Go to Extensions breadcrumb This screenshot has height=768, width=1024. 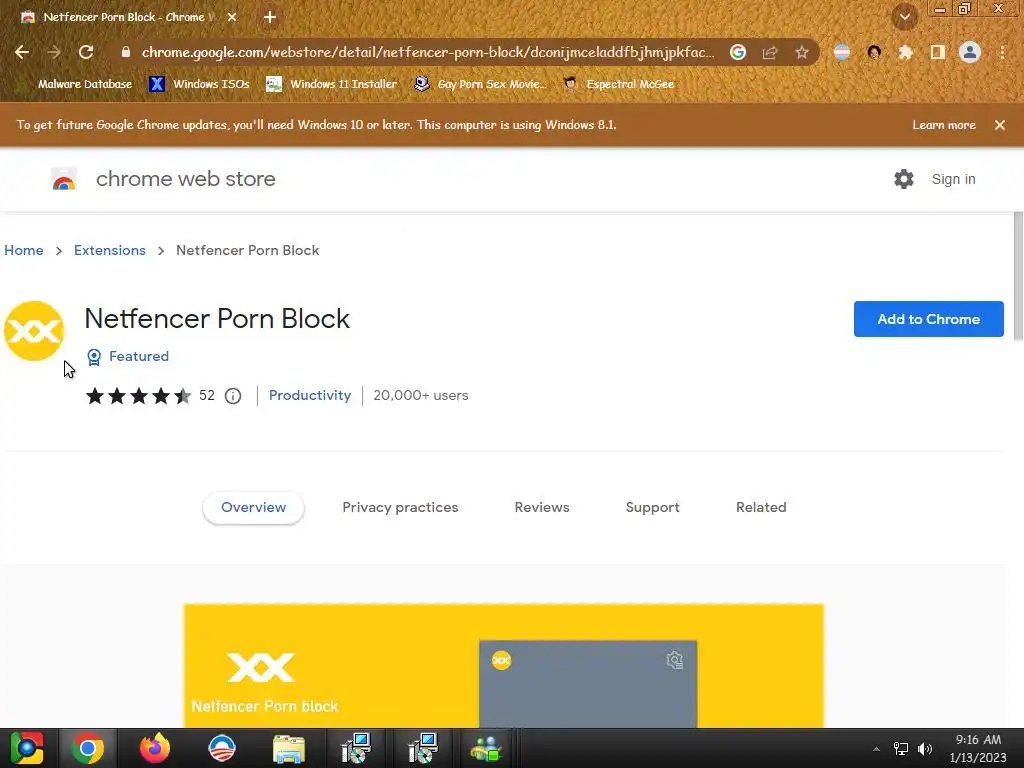click(x=110, y=250)
